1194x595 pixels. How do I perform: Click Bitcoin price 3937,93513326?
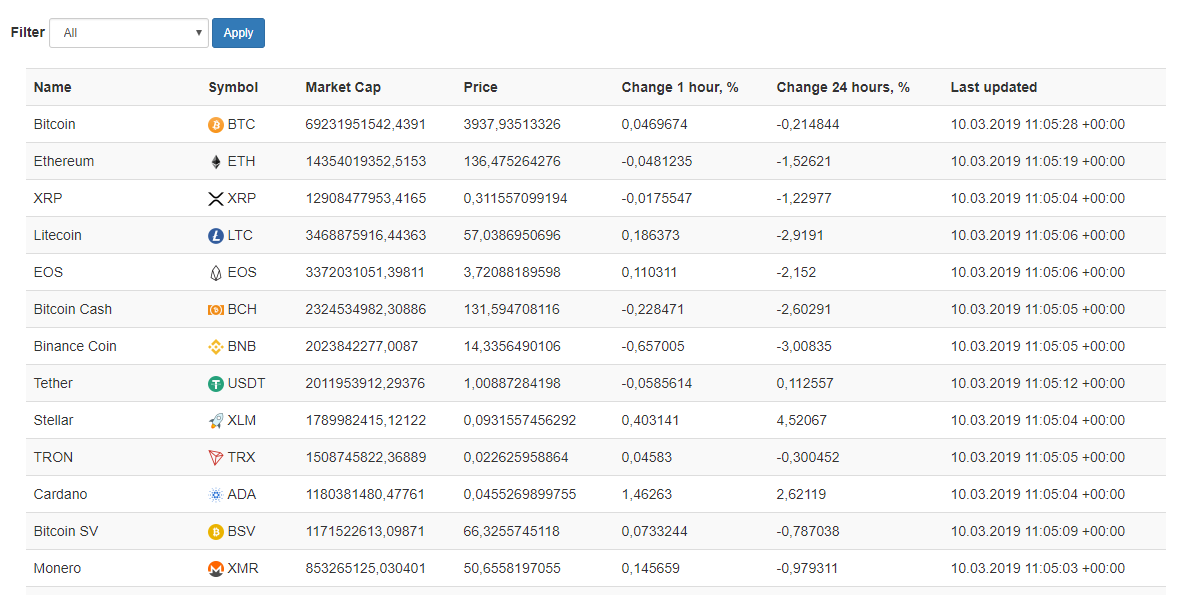coord(512,124)
